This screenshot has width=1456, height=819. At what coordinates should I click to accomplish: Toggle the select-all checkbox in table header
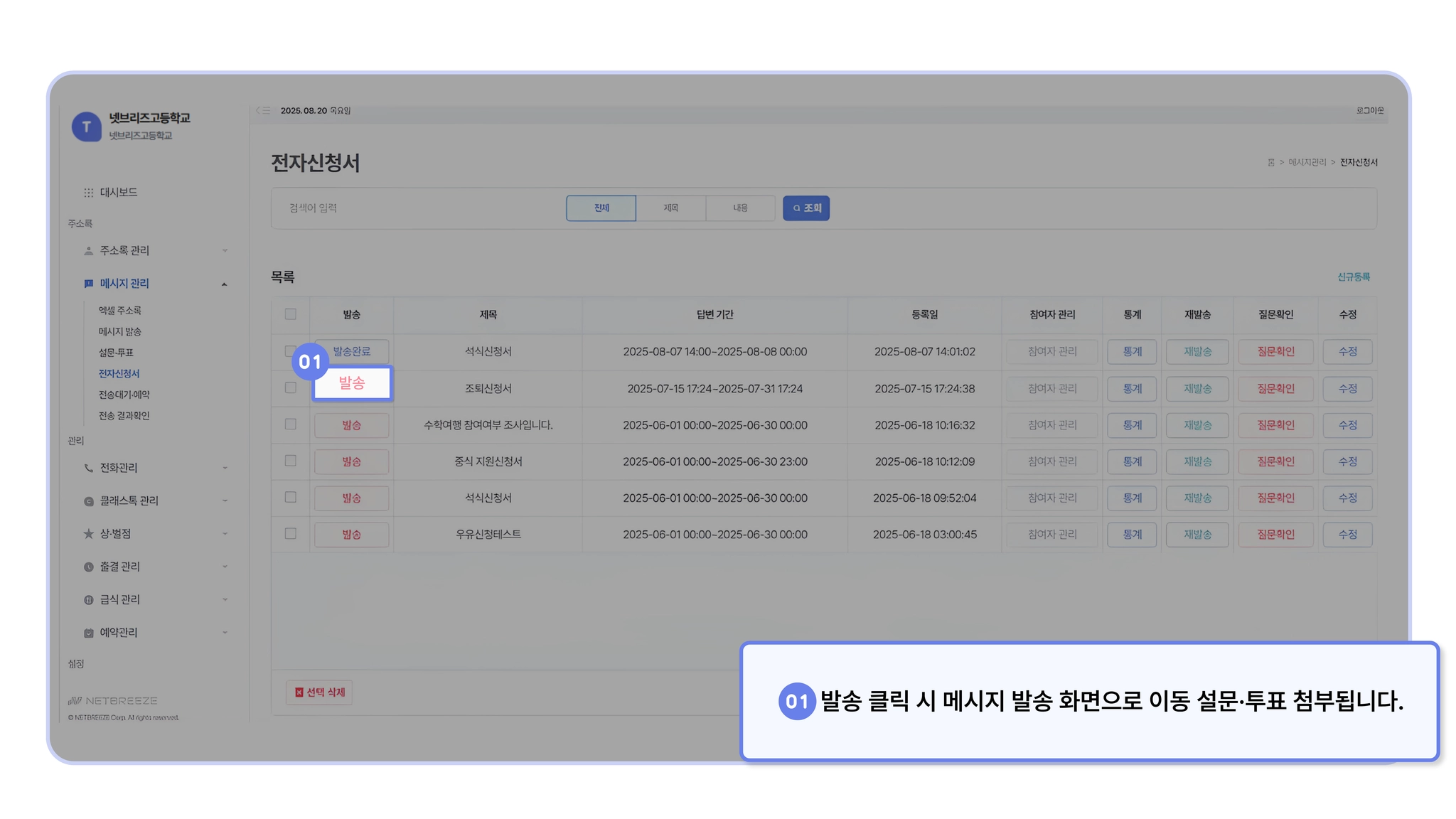(290, 314)
